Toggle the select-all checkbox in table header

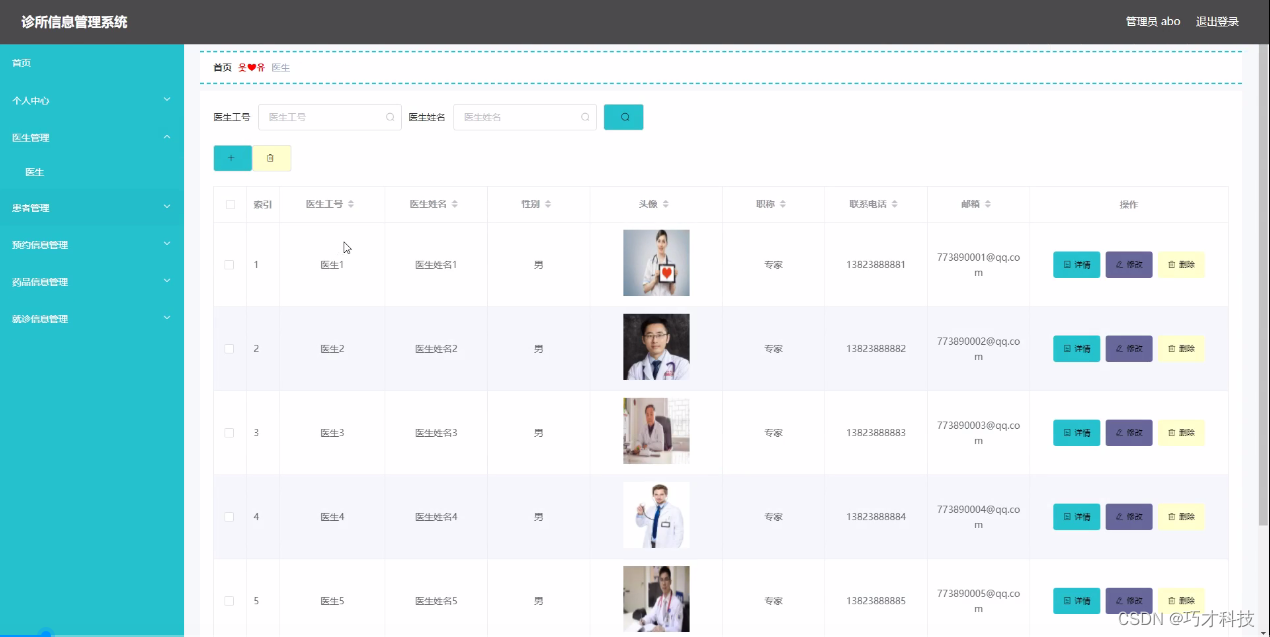pos(230,204)
